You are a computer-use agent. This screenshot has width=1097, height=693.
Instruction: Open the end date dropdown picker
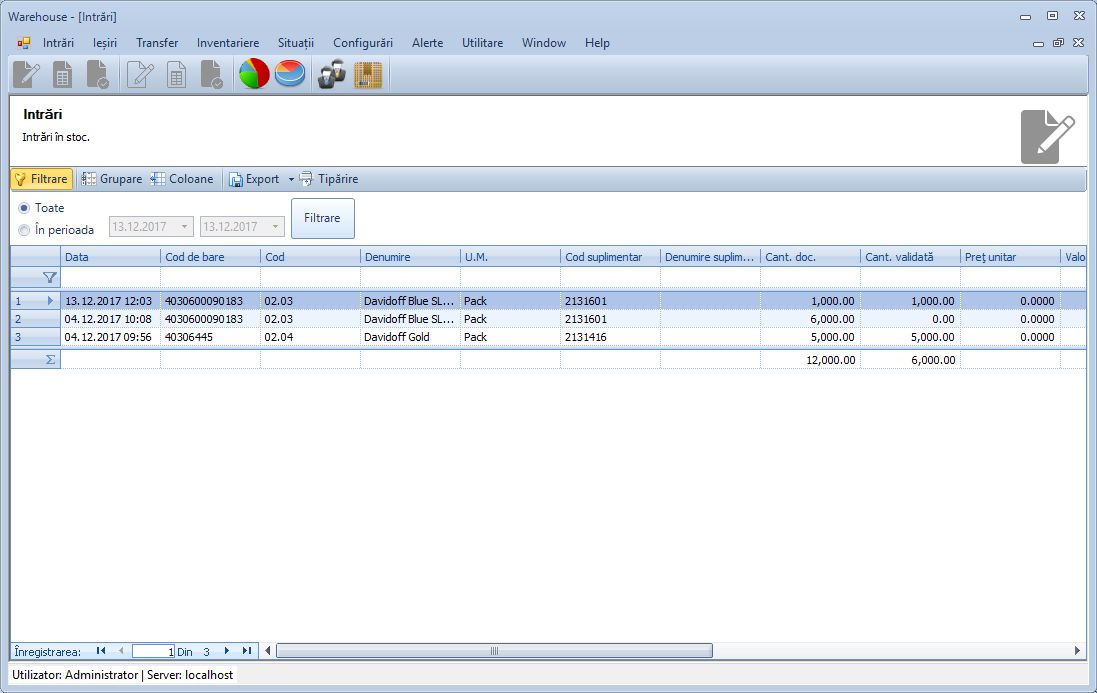(x=275, y=227)
